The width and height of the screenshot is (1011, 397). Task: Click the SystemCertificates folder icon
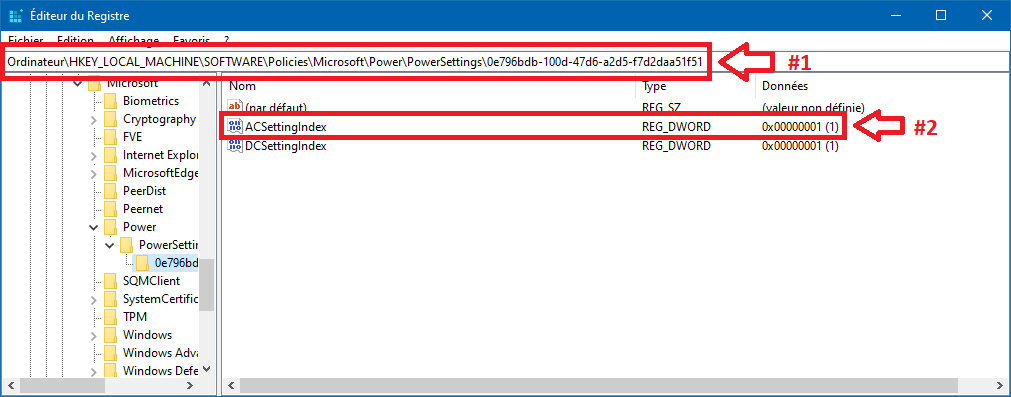coord(111,299)
